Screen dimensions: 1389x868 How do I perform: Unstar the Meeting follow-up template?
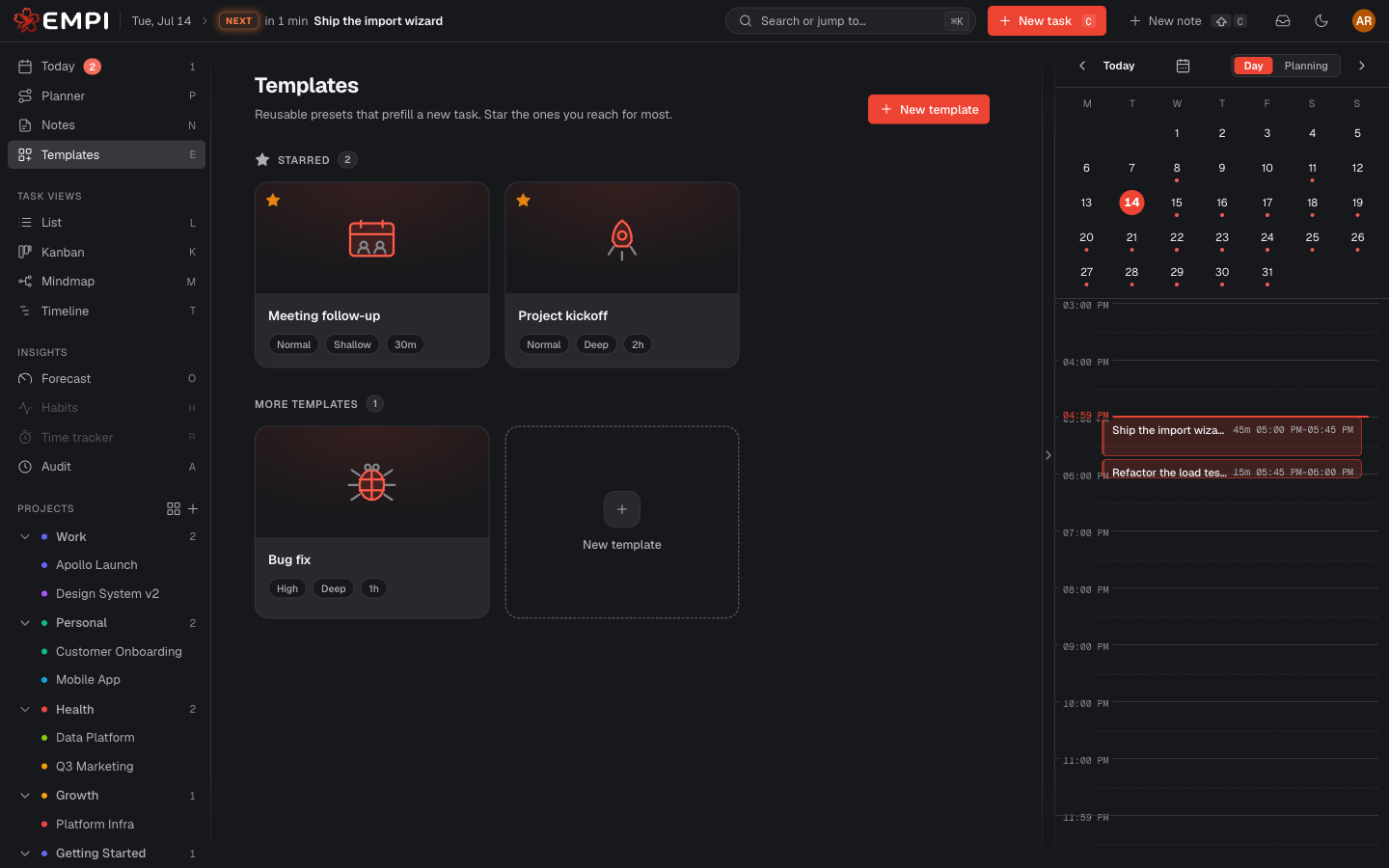pyautogui.click(x=273, y=201)
